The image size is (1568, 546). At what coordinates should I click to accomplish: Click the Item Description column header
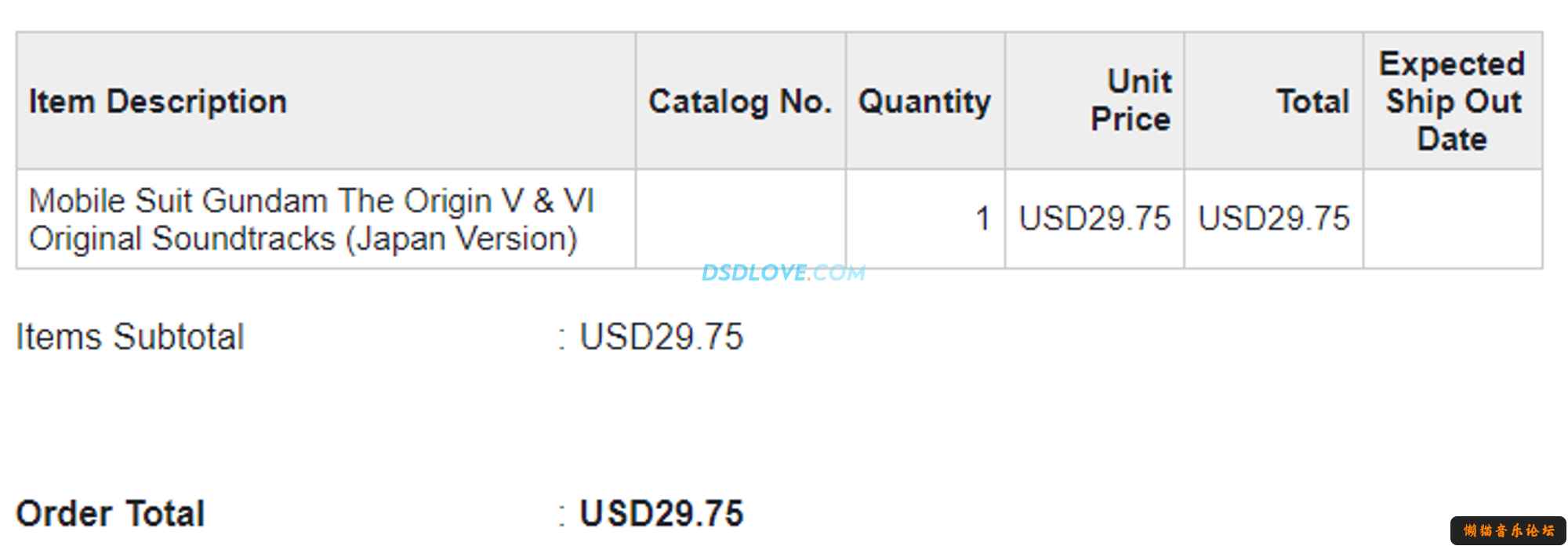coord(326,101)
